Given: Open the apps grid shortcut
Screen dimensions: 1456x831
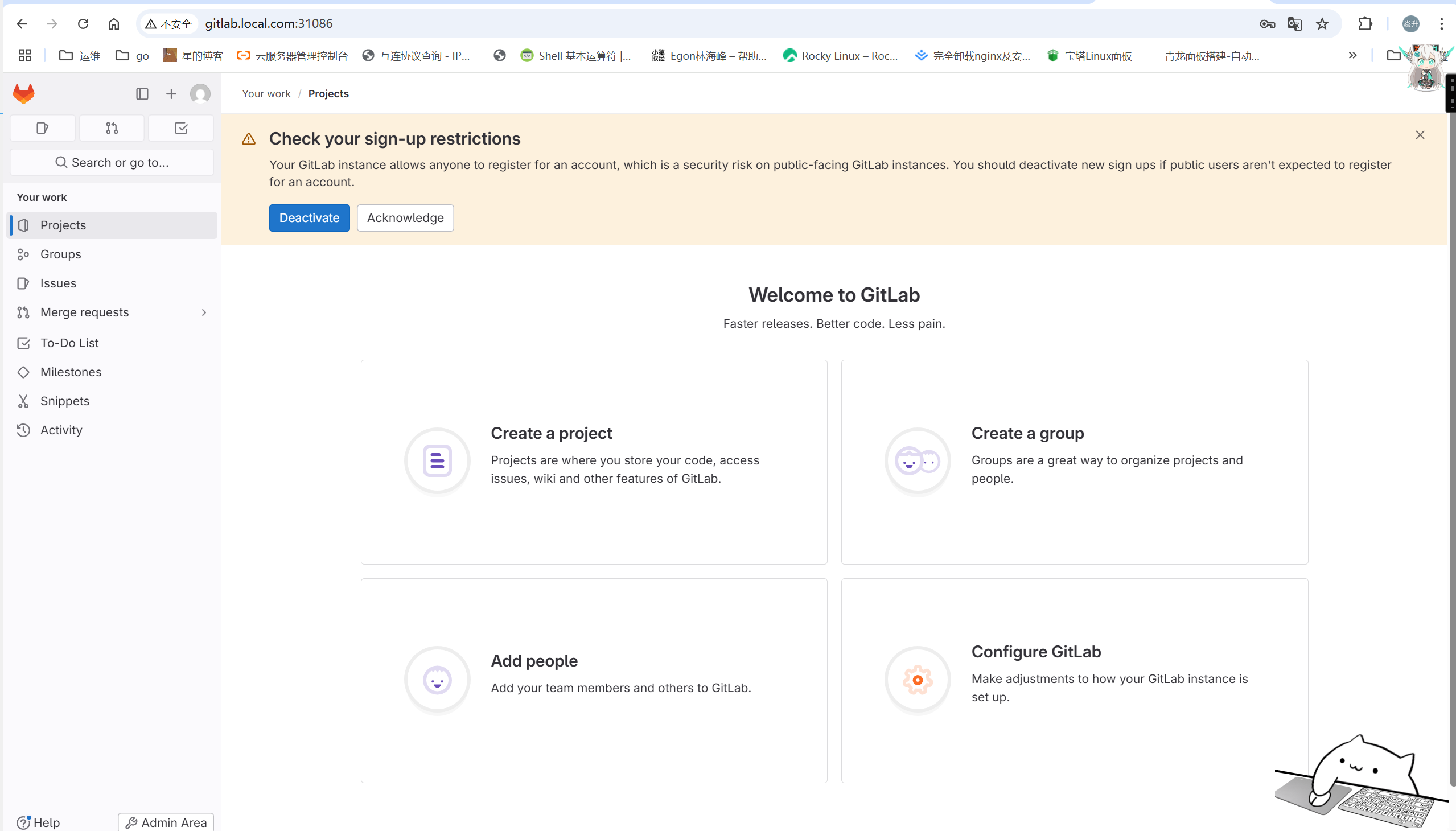Looking at the screenshot, I should [x=24, y=56].
